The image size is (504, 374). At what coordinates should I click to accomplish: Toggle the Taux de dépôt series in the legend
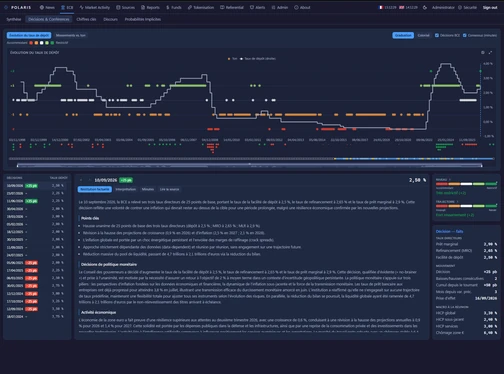pyautogui.click(x=258, y=59)
